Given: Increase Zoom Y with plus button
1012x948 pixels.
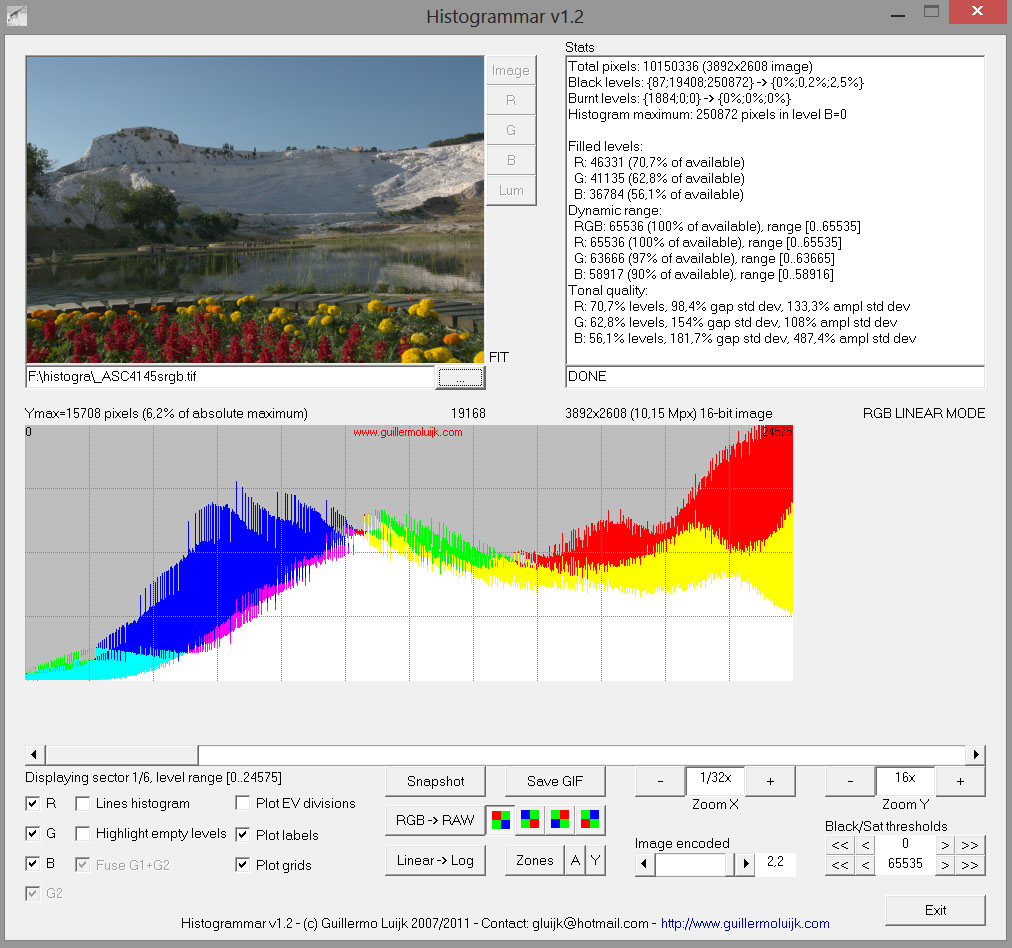Looking at the screenshot, I should point(960,782).
